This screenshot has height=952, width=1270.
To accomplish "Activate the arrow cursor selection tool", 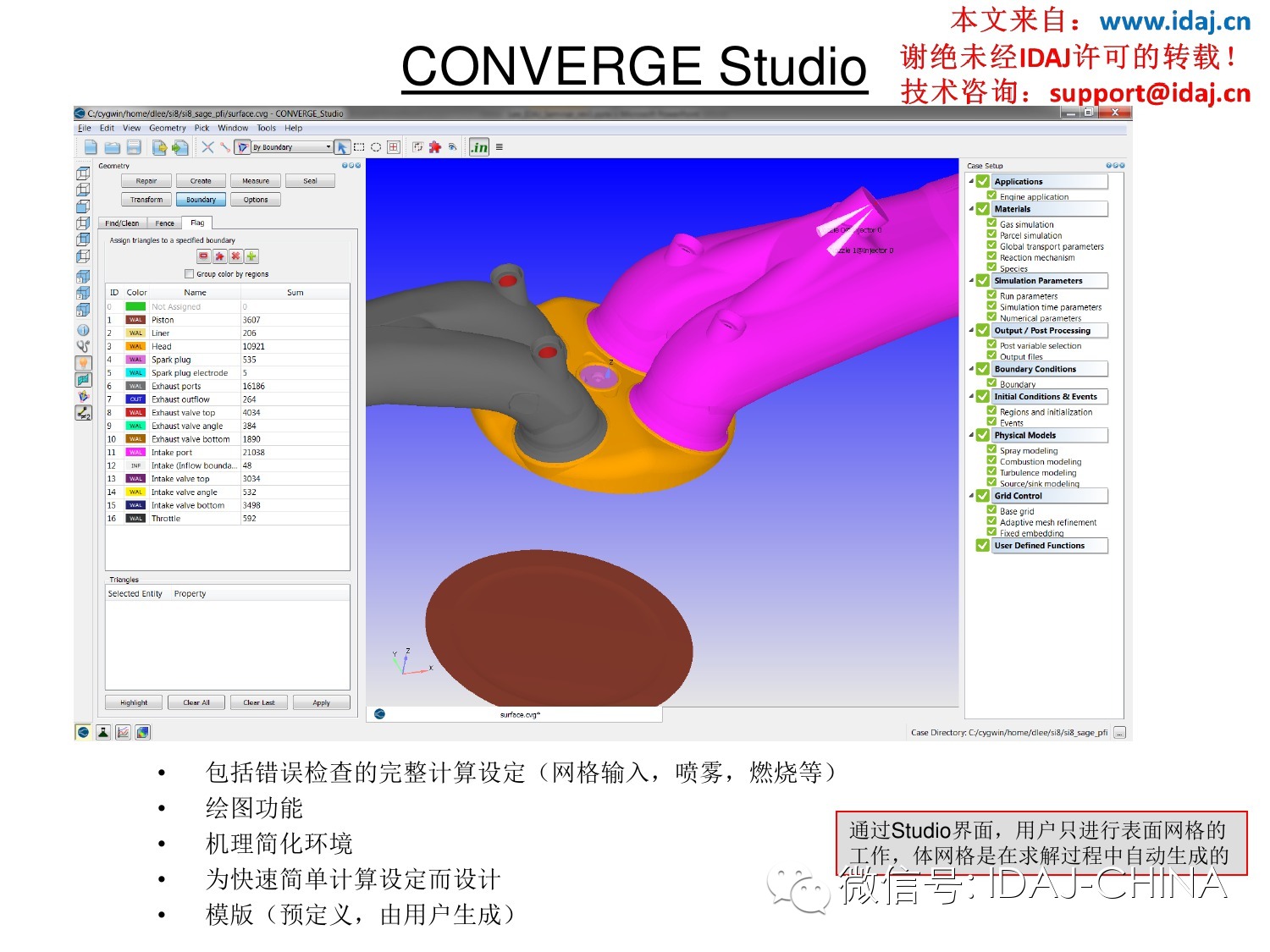I will pos(342,147).
